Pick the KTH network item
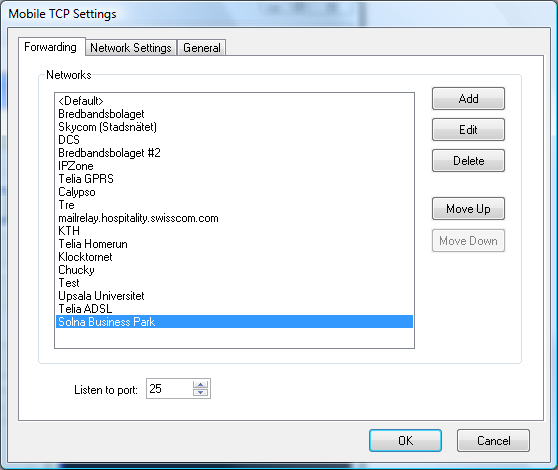558x470 pixels. [x=234, y=231]
